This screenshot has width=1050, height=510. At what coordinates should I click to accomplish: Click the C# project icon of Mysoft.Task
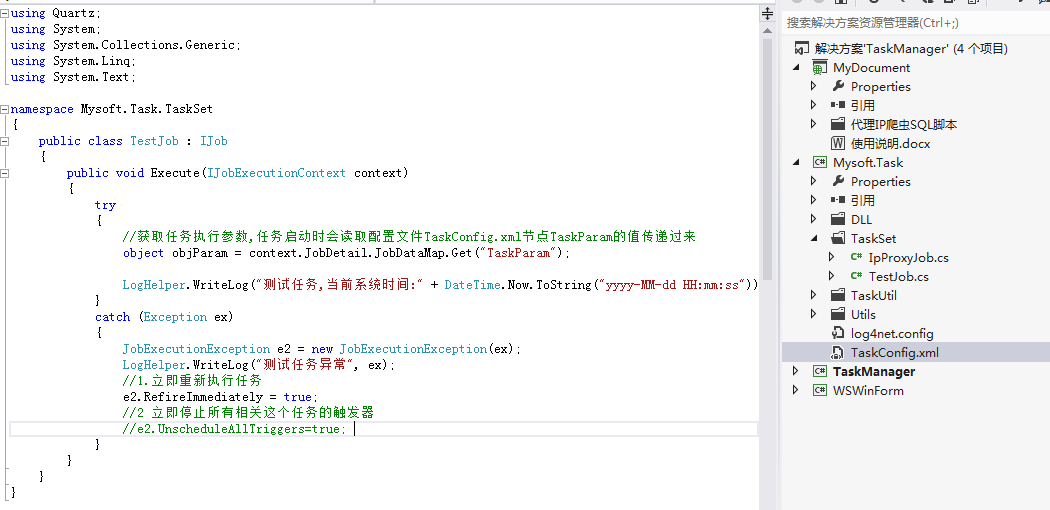click(820, 163)
